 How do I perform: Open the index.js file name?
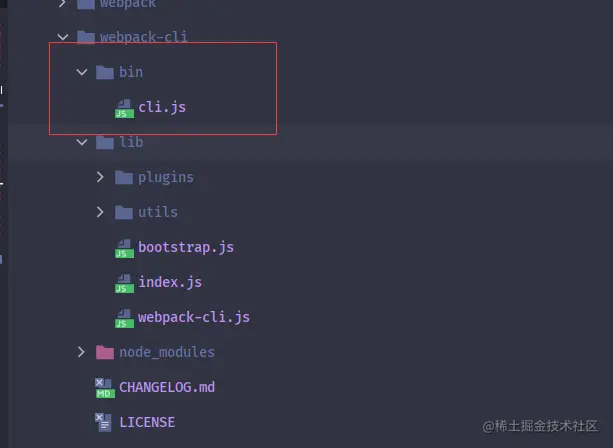(170, 282)
